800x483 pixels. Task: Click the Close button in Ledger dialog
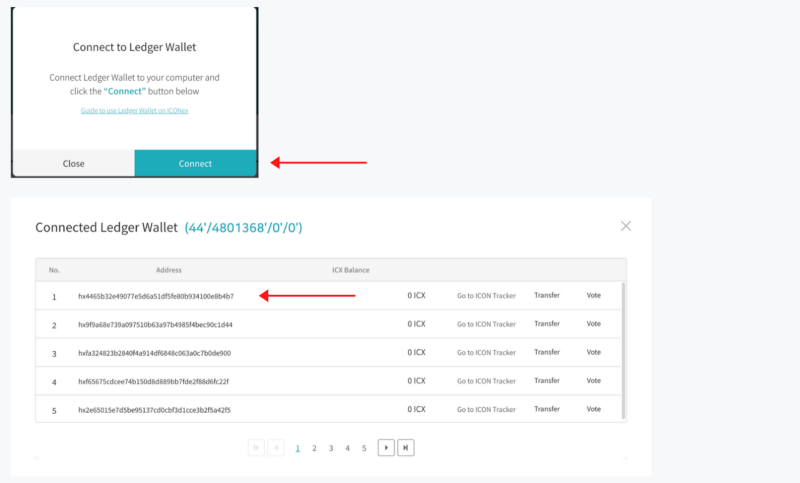pos(73,163)
